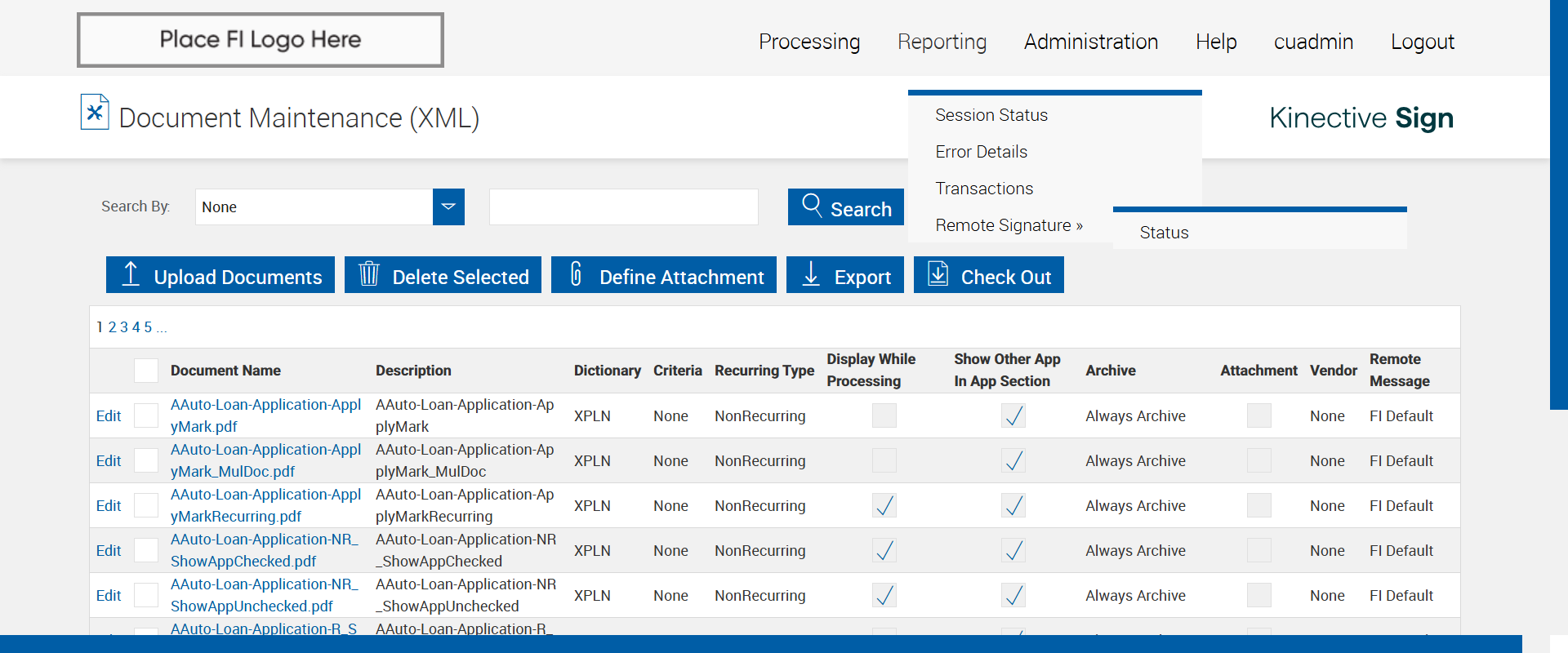This screenshot has width=1568, height=653.
Task: Click the Document Maintenance XML page icon
Action: coord(95,113)
